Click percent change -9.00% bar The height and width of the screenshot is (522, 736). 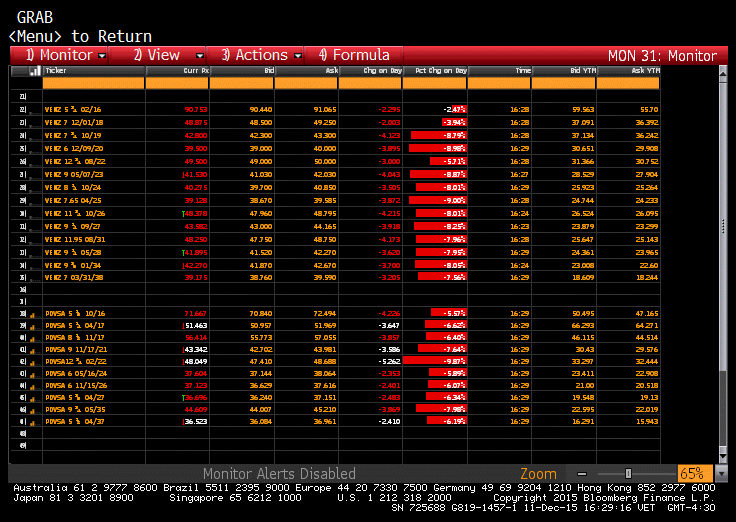pyautogui.click(x=437, y=200)
